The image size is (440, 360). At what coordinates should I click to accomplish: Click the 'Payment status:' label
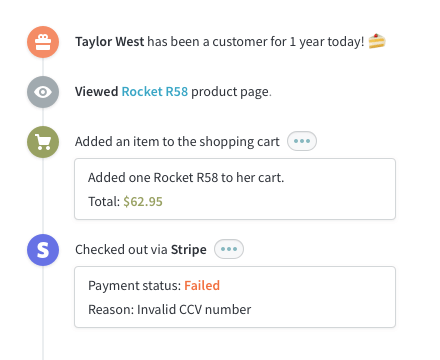[x=135, y=286]
